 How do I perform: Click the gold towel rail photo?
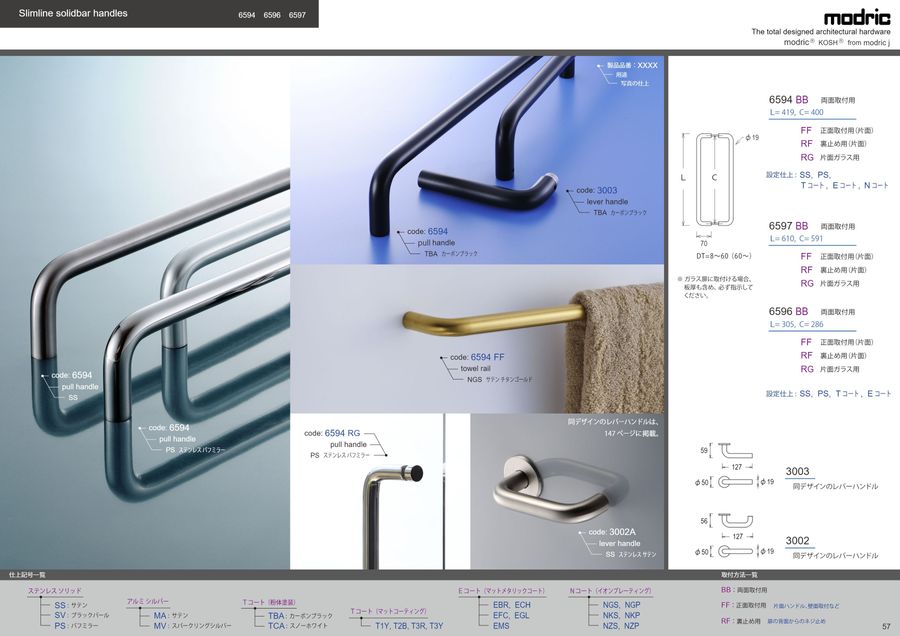tap(494, 323)
